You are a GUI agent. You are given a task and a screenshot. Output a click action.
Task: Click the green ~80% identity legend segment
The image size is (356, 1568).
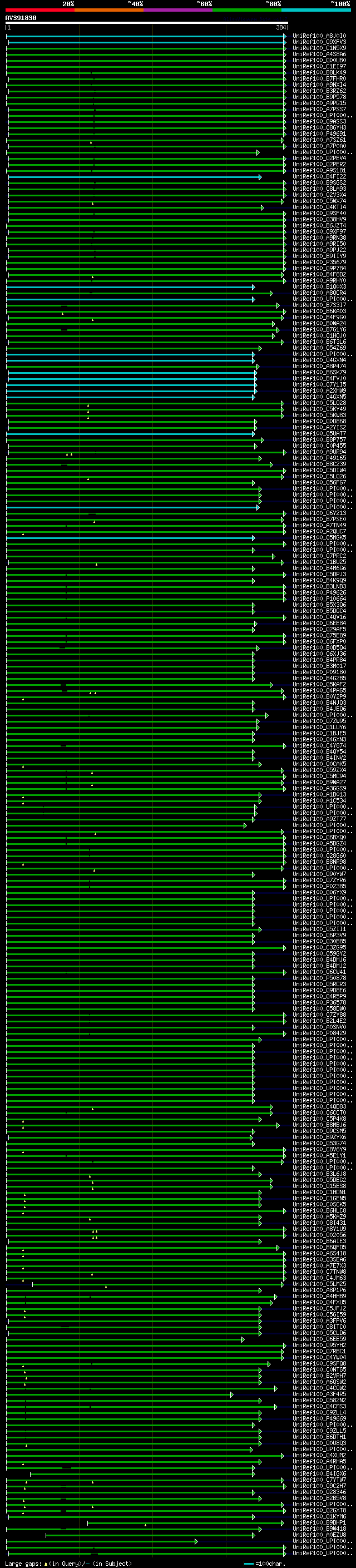pyautogui.click(x=247, y=10)
